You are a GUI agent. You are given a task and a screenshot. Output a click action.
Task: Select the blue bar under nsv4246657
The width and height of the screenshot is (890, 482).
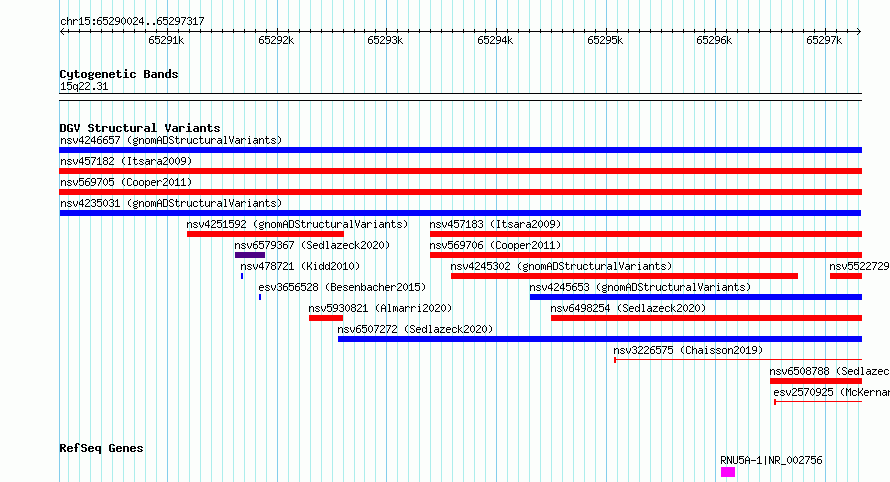click(460, 150)
